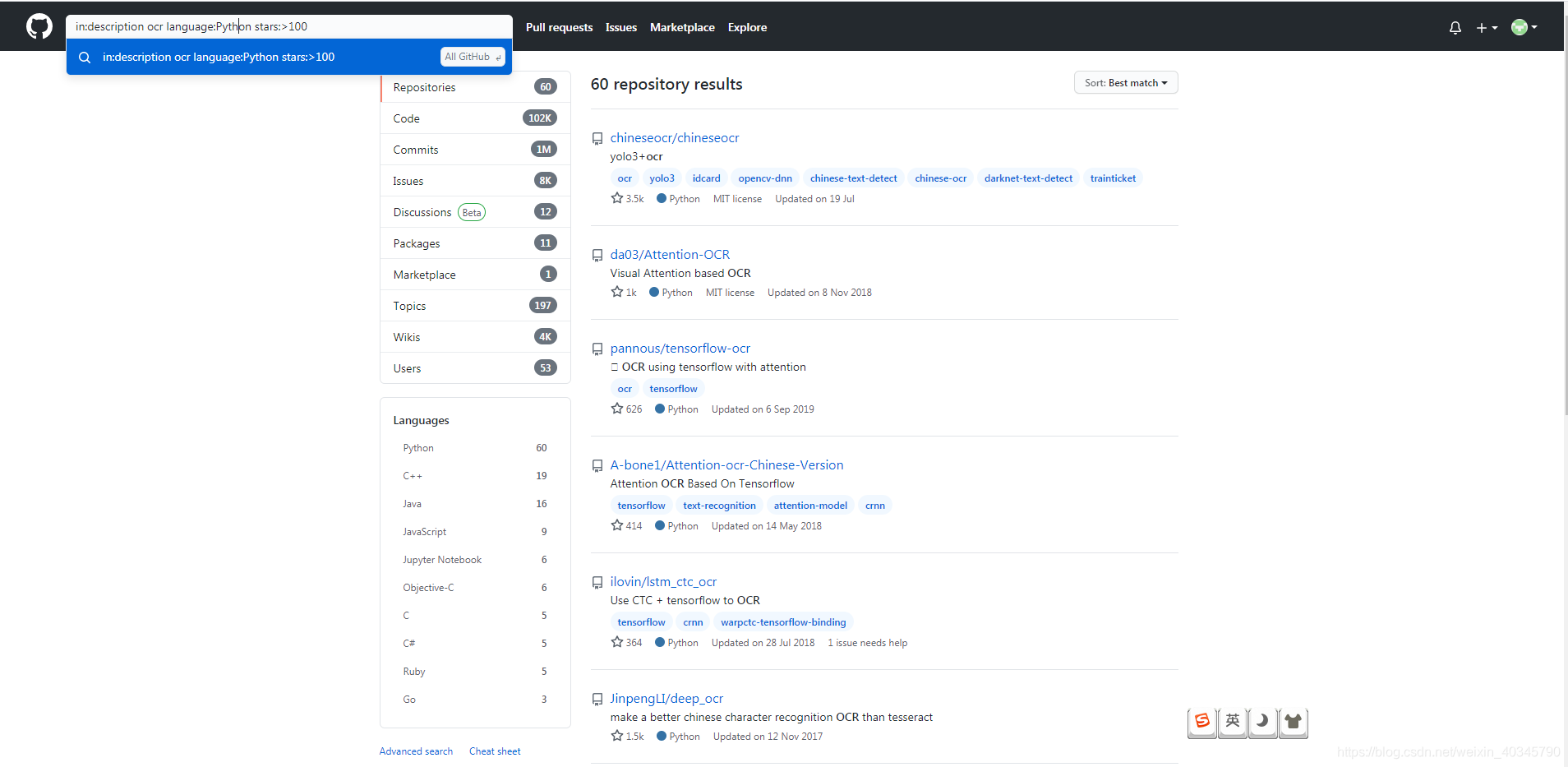Click the star icon showing 626
Viewport: 1568px width, 767px height.
tap(617, 409)
